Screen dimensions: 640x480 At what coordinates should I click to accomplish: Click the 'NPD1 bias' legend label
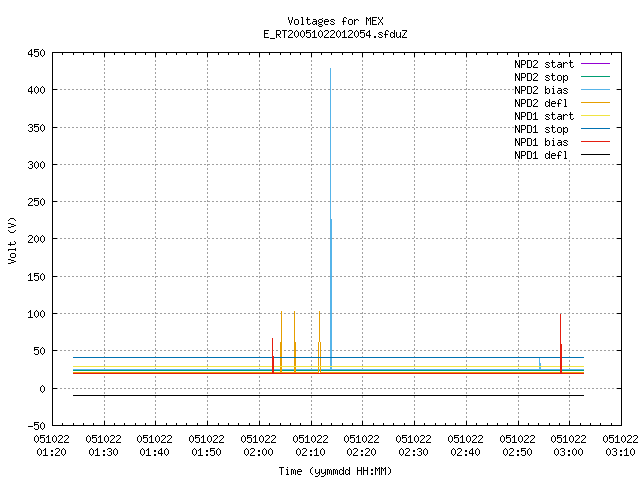[541, 142]
